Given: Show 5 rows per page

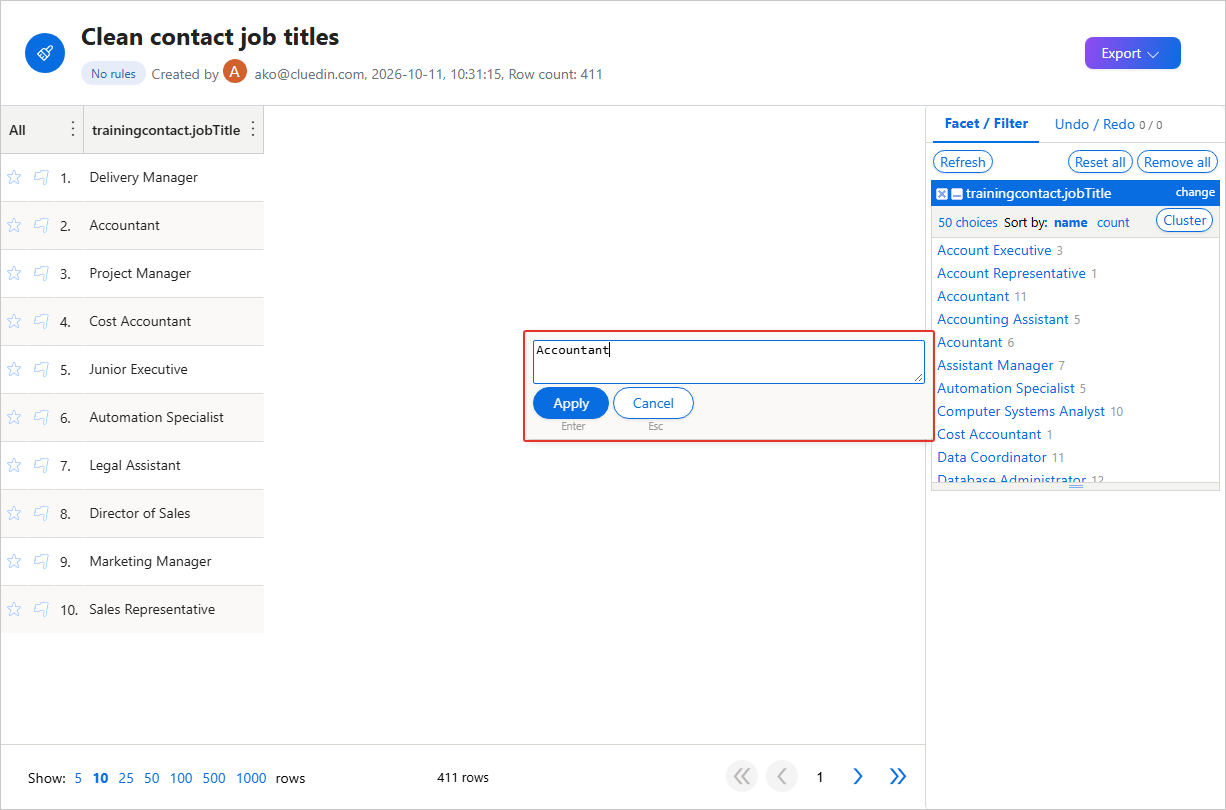Looking at the screenshot, I should [x=78, y=778].
